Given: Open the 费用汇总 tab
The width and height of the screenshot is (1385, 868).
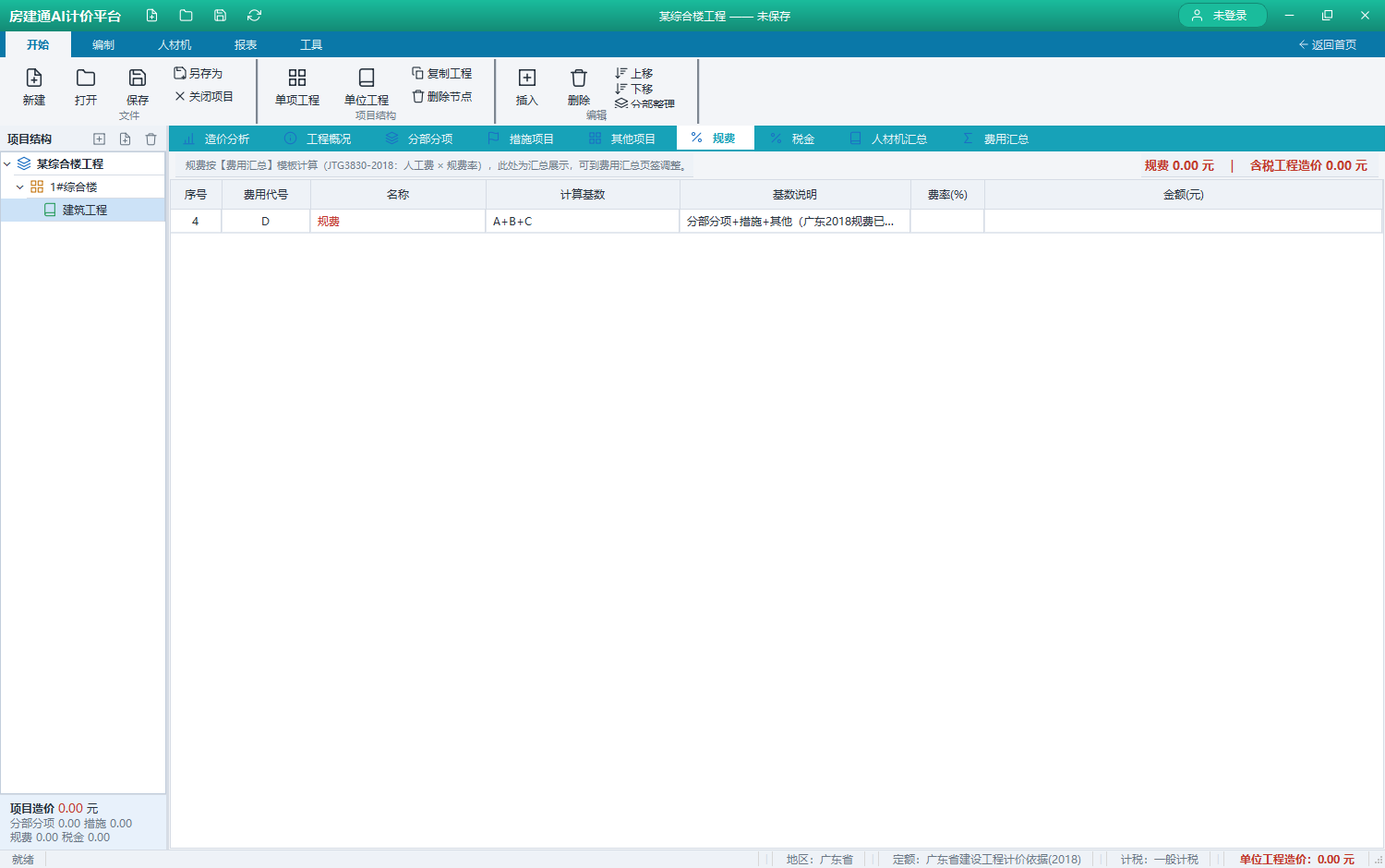Looking at the screenshot, I should pyautogui.click(x=995, y=139).
